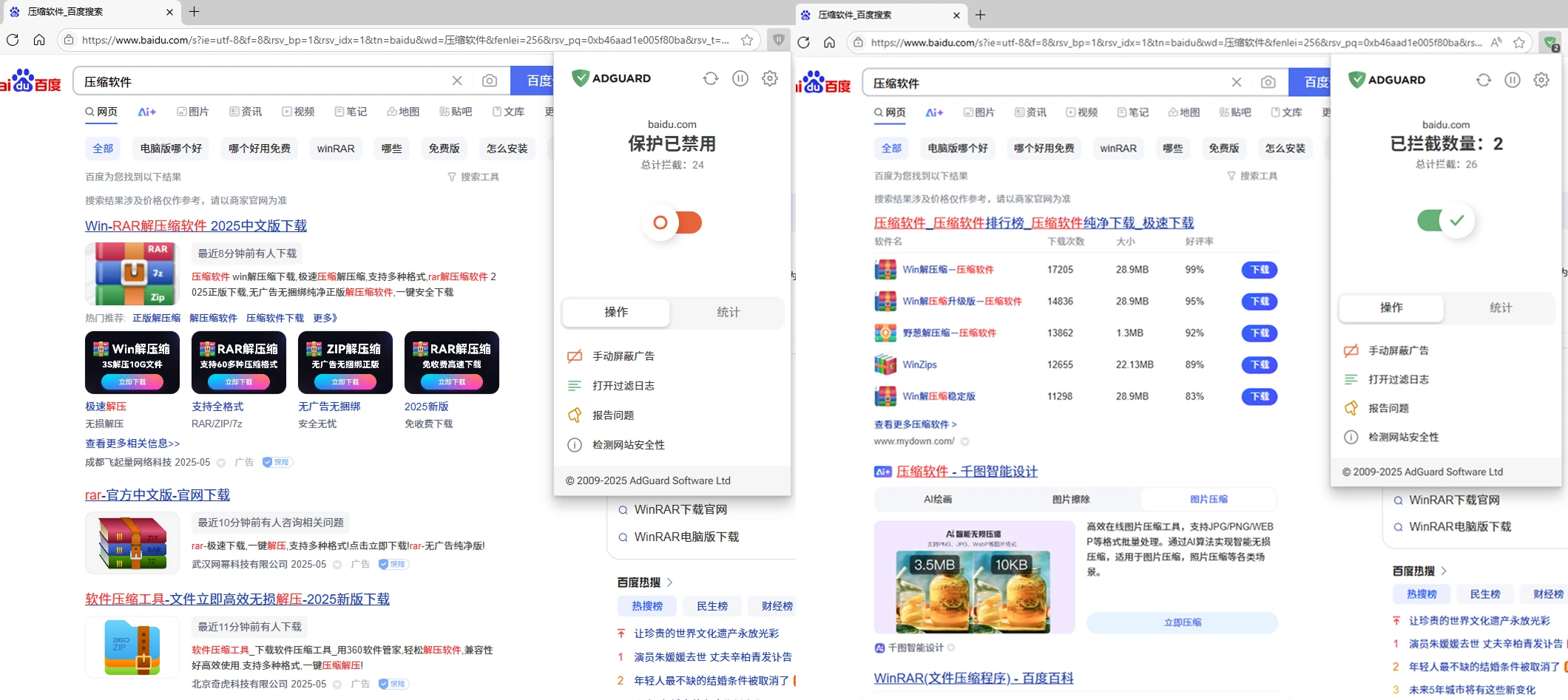The width and height of the screenshot is (1568, 700).
Task: Open Win-RAR解压缩软件 2025中文版下载 result
Action: [x=196, y=225]
